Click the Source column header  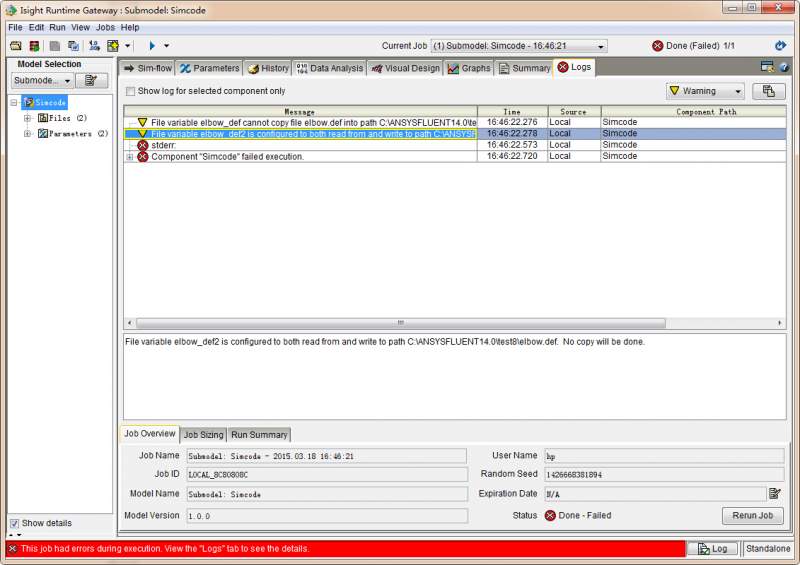tap(574, 112)
